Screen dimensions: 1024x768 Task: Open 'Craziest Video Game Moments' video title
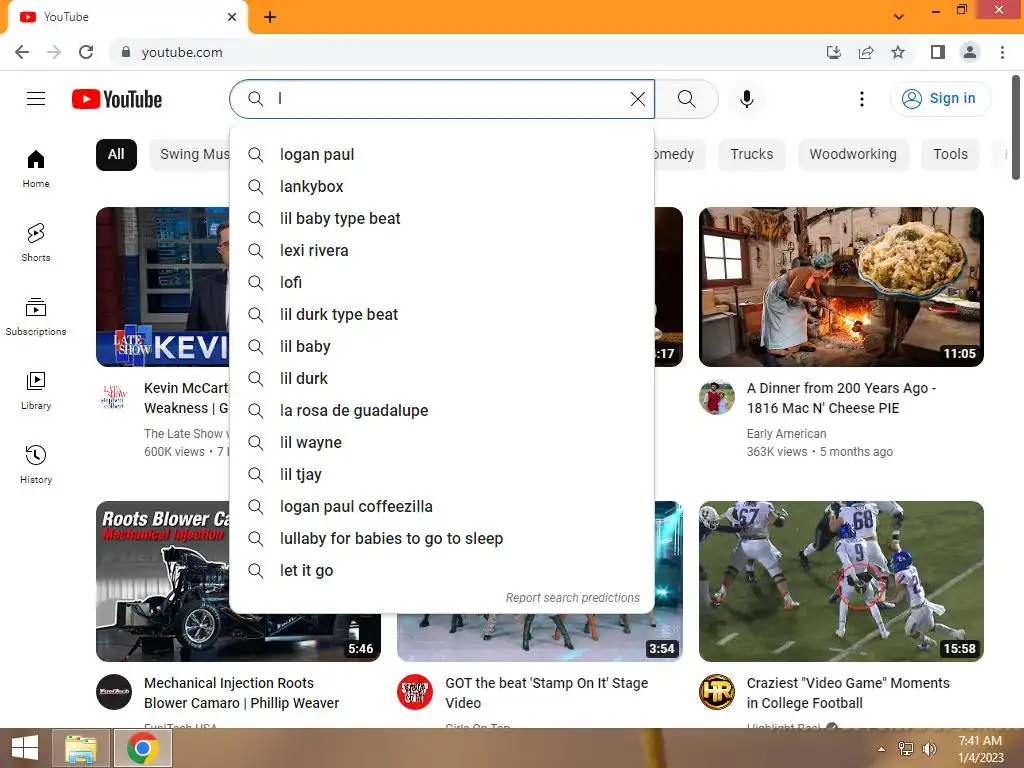pos(848,693)
